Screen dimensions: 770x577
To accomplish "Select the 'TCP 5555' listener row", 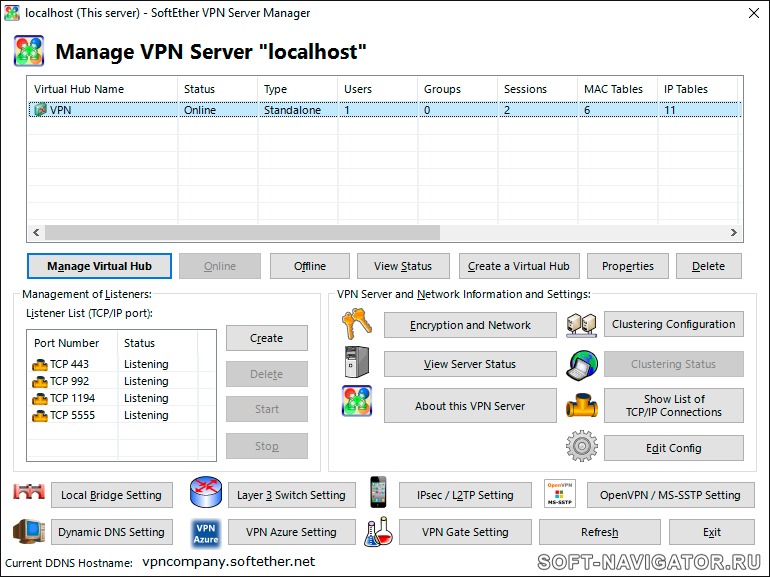I will [x=121, y=415].
